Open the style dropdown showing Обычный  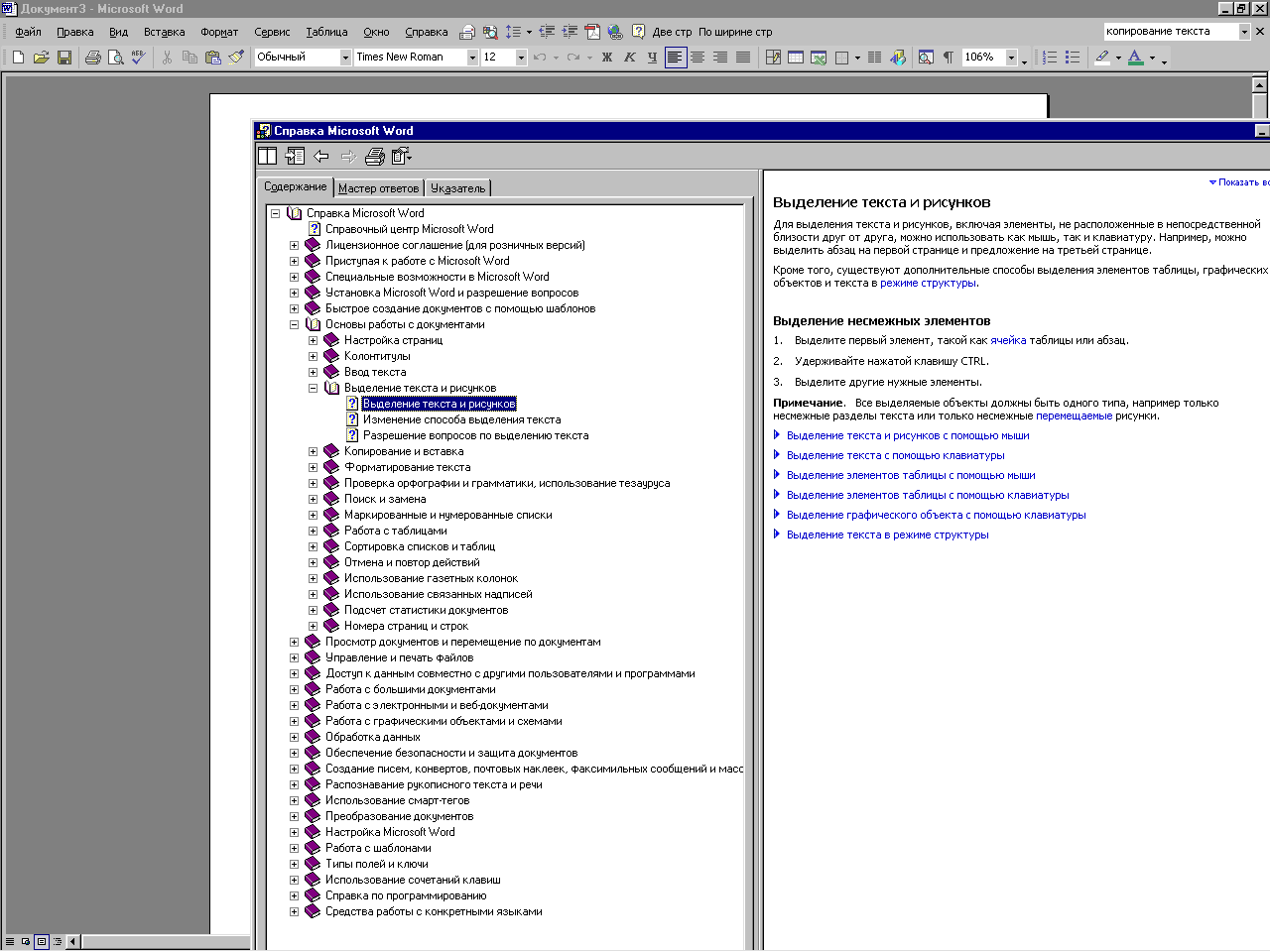click(x=346, y=58)
